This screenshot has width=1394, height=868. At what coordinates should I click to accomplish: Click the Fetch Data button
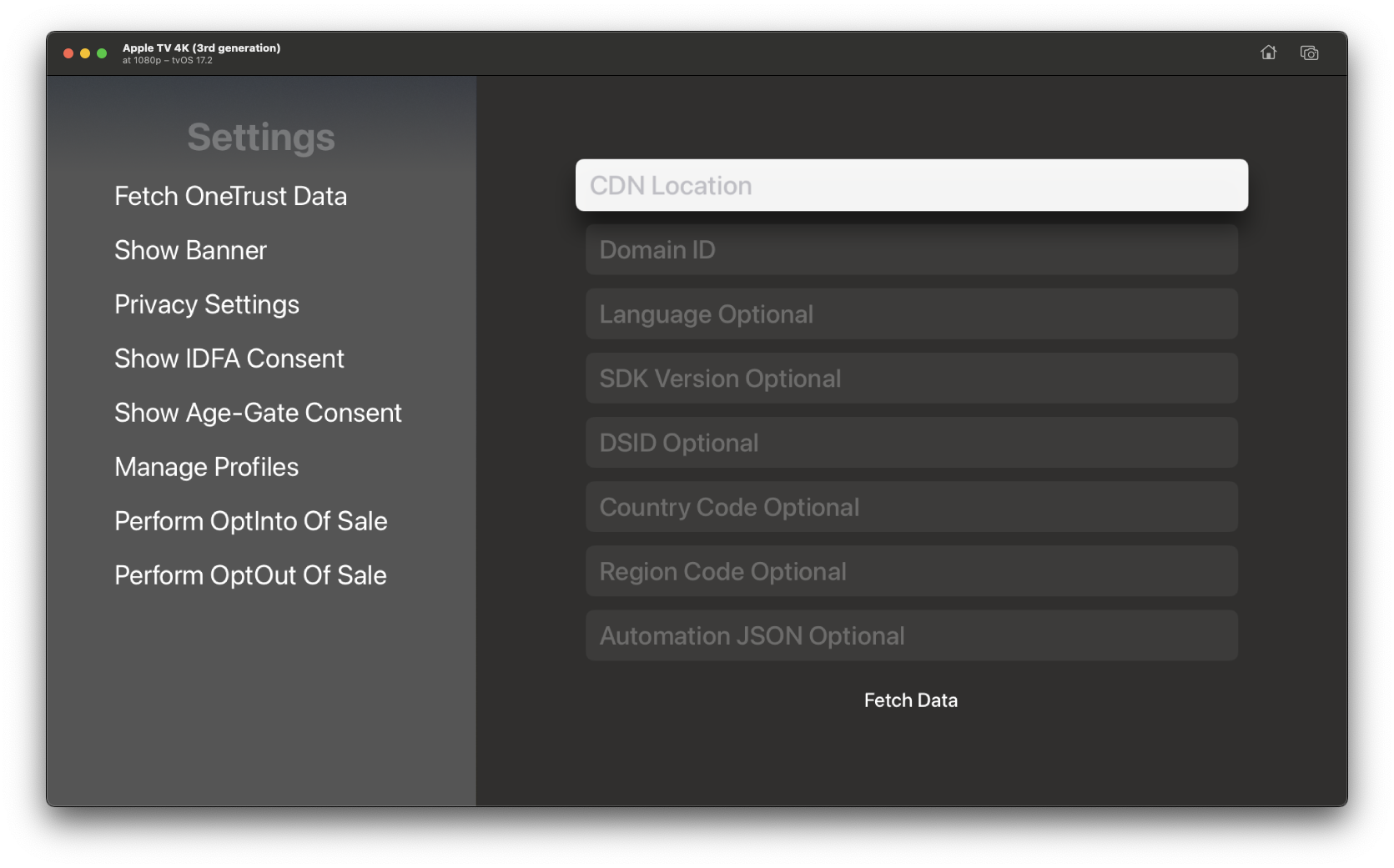click(911, 700)
